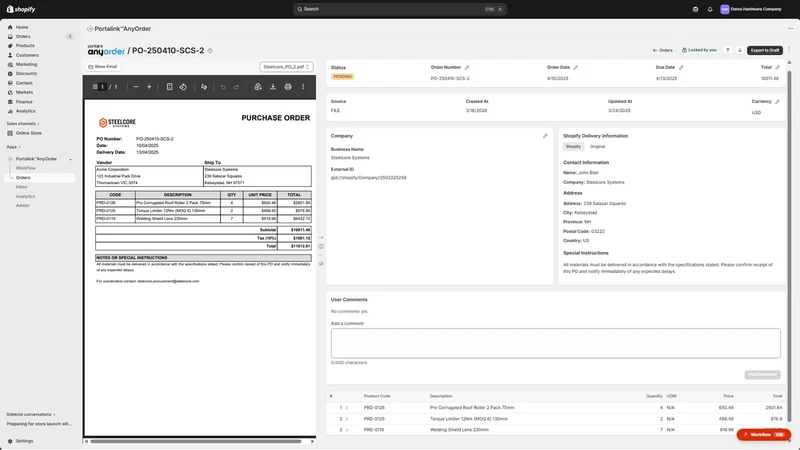The image size is (800, 450).
Task: Open Demo Hardware Company account menu
Action: point(751,9)
